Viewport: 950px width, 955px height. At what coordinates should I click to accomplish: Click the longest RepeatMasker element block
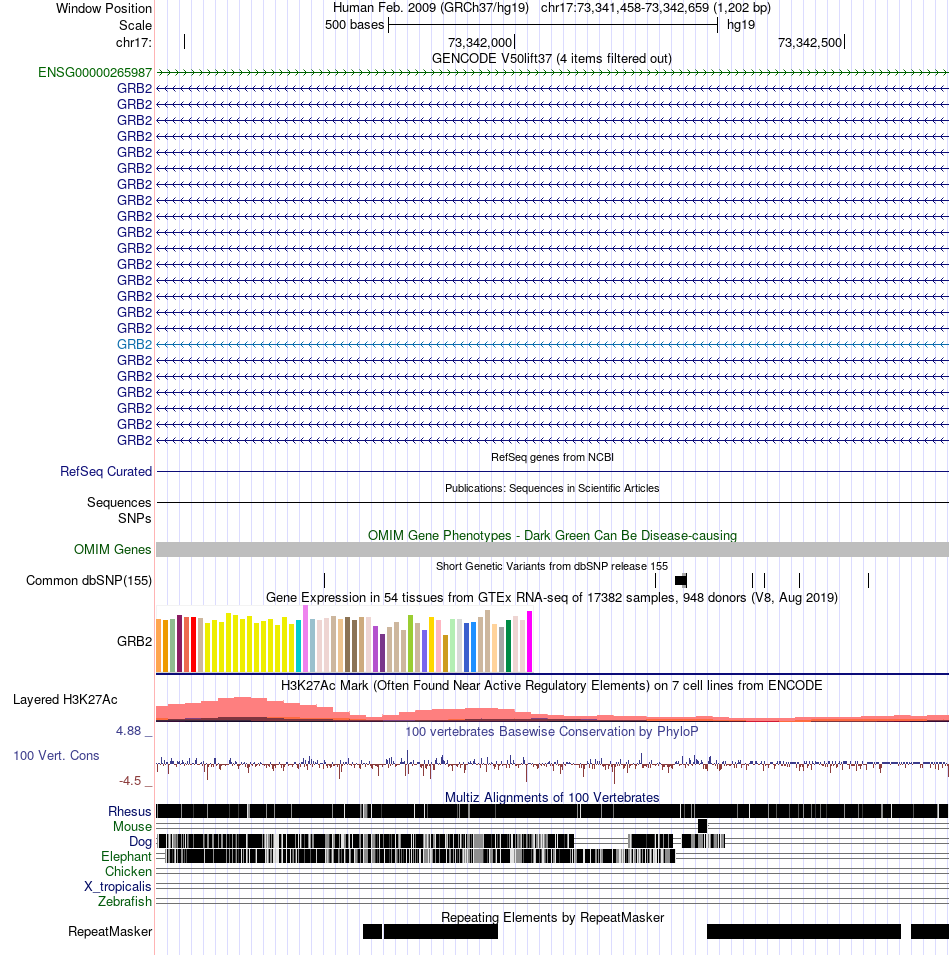point(804,931)
